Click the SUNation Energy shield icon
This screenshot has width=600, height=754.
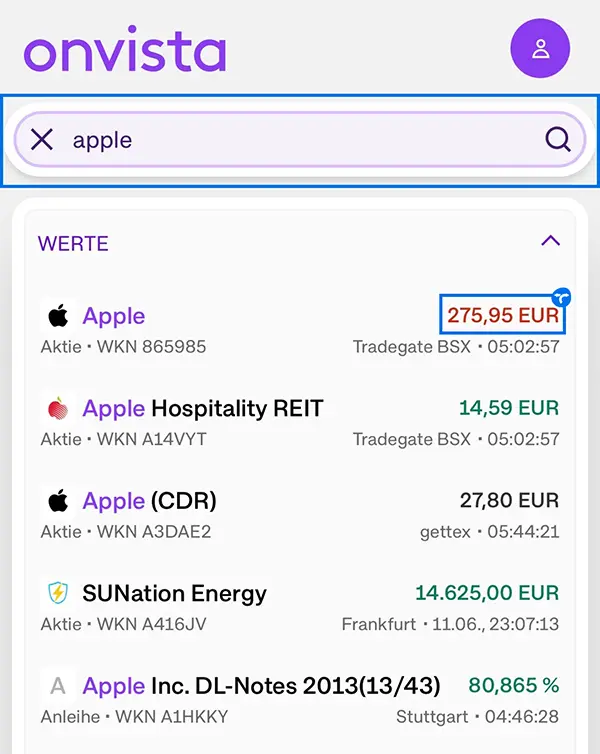click(58, 593)
